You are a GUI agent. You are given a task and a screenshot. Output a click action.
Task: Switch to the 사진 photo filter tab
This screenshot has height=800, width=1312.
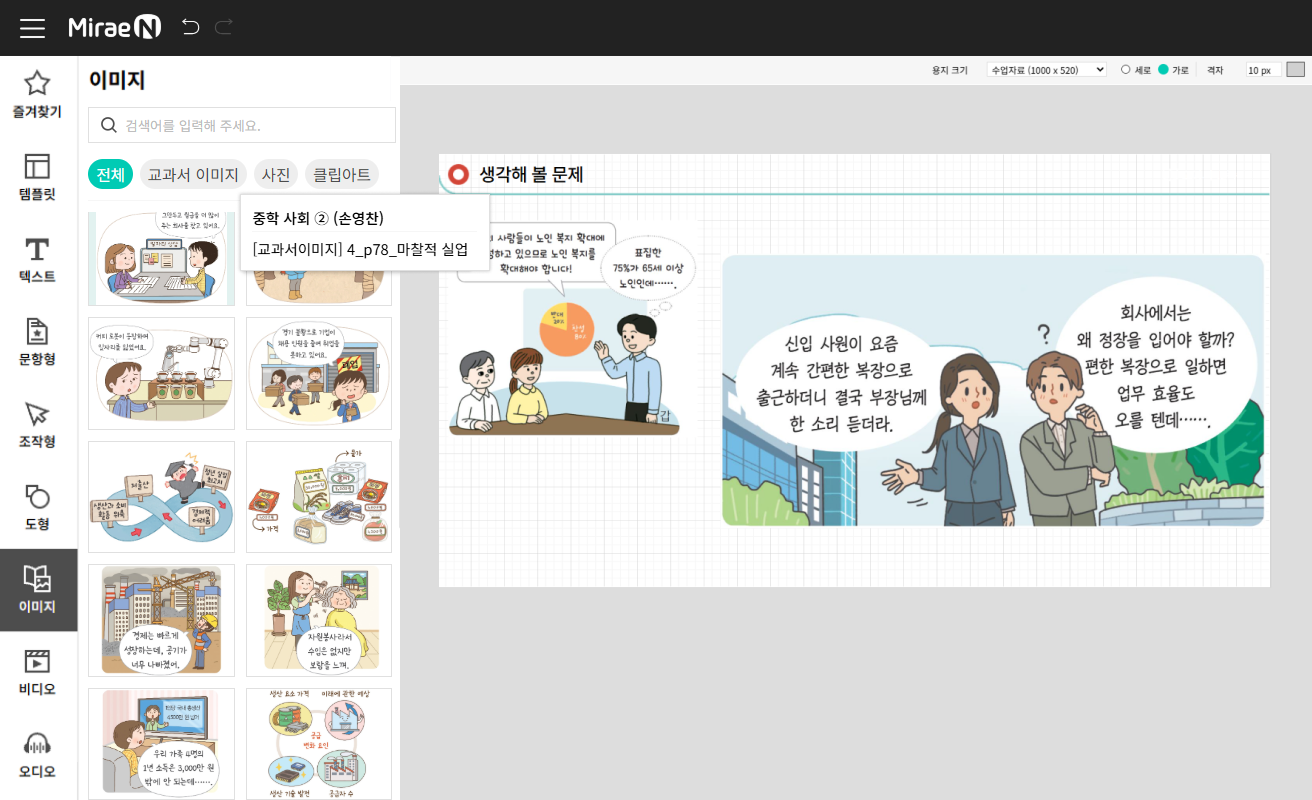(276, 175)
